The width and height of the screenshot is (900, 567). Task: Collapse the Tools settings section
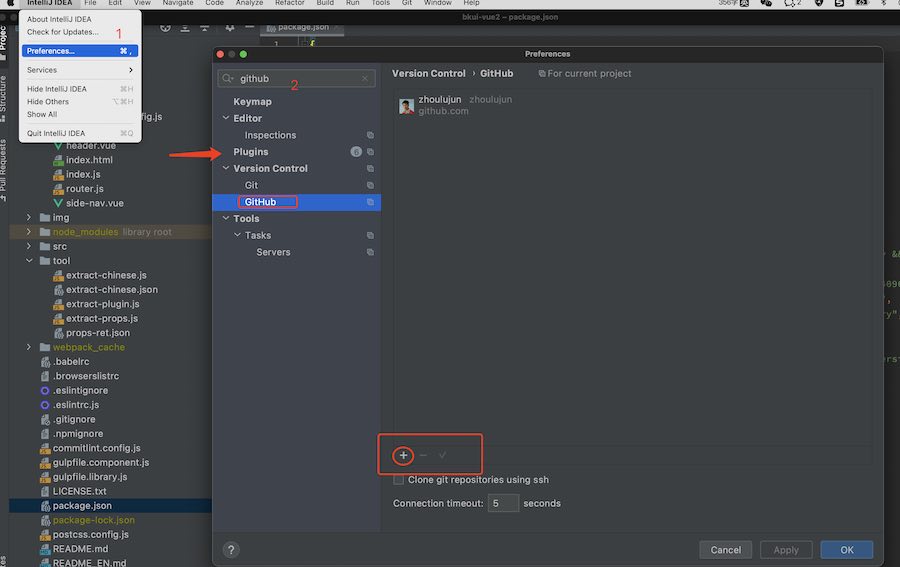tap(226, 218)
